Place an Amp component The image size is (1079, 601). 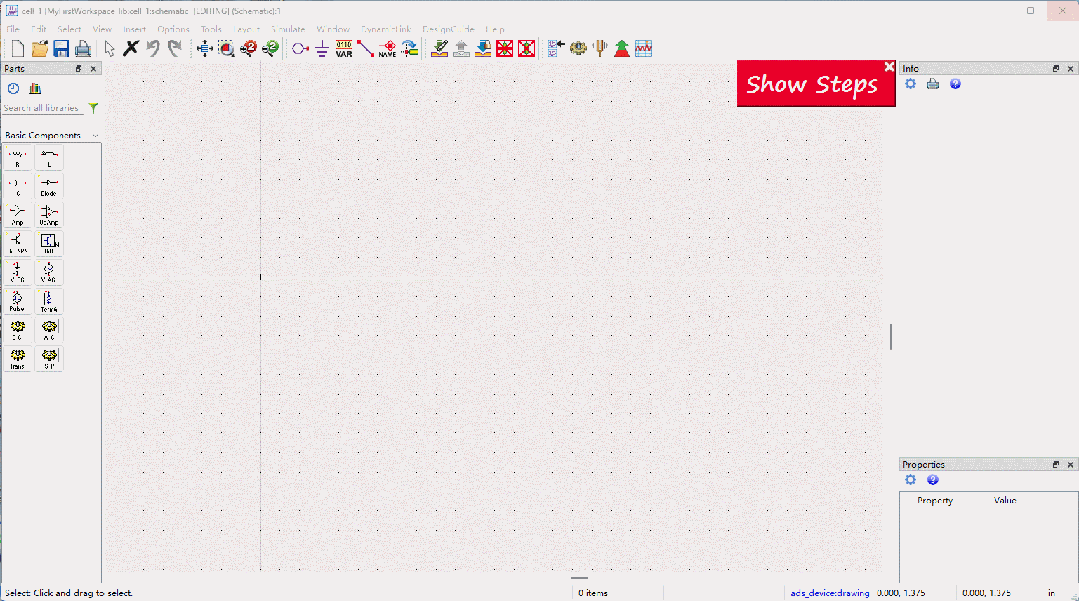pos(18,215)
